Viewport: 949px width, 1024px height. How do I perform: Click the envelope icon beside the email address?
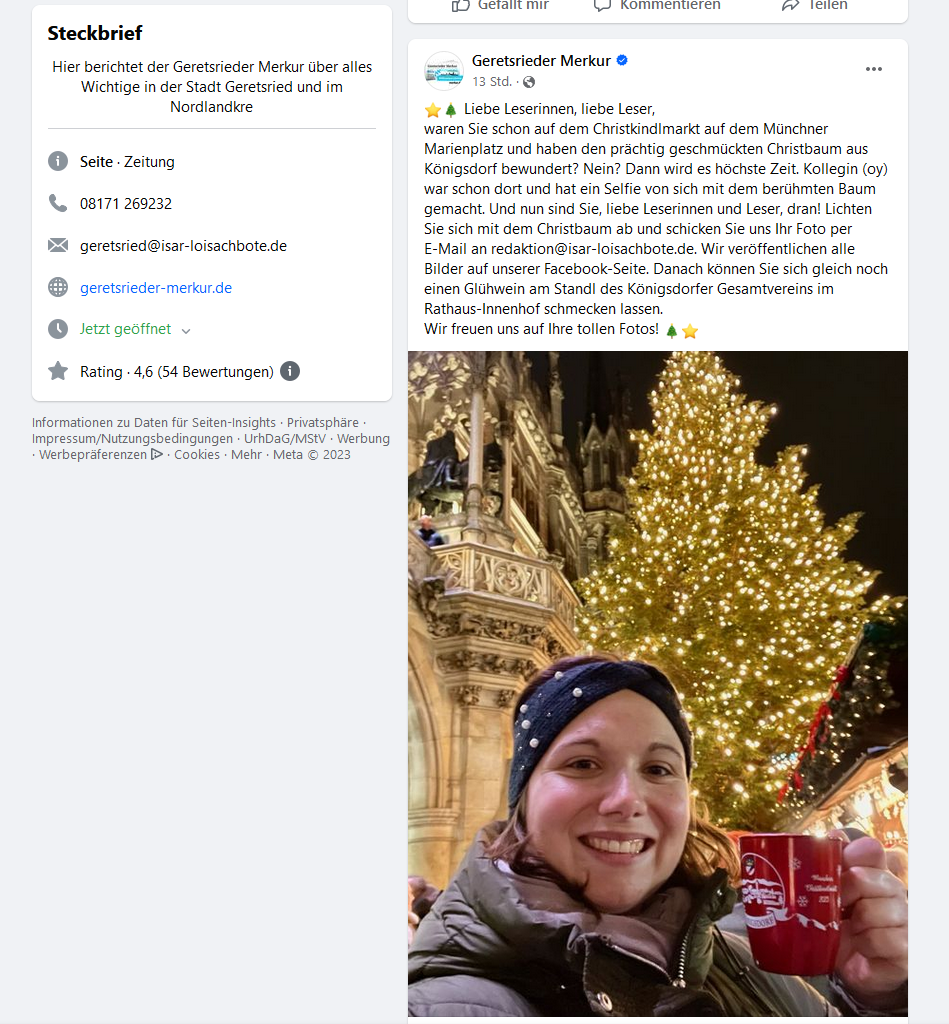coord(58,245)
